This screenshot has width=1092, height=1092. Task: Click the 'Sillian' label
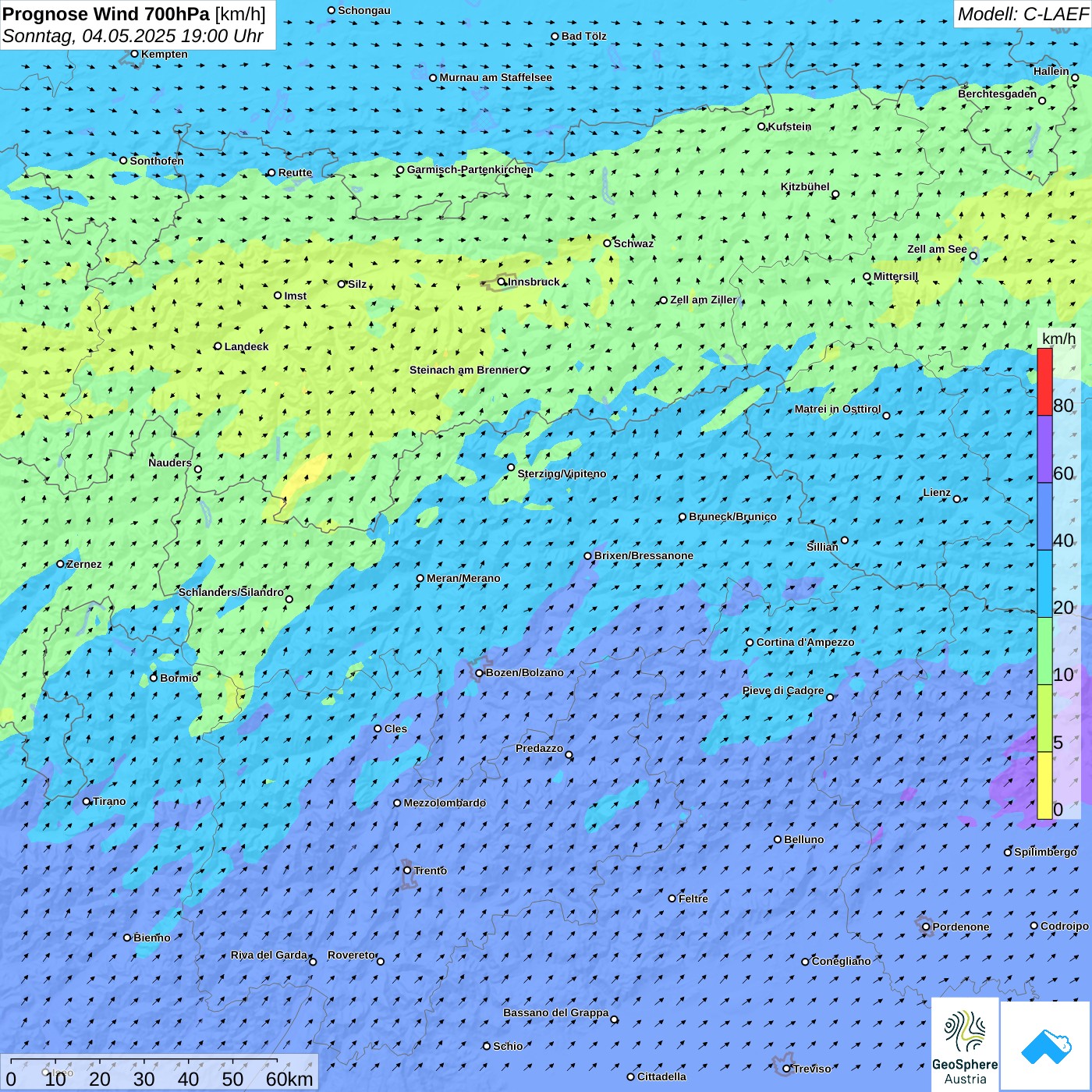coord(822,547)
